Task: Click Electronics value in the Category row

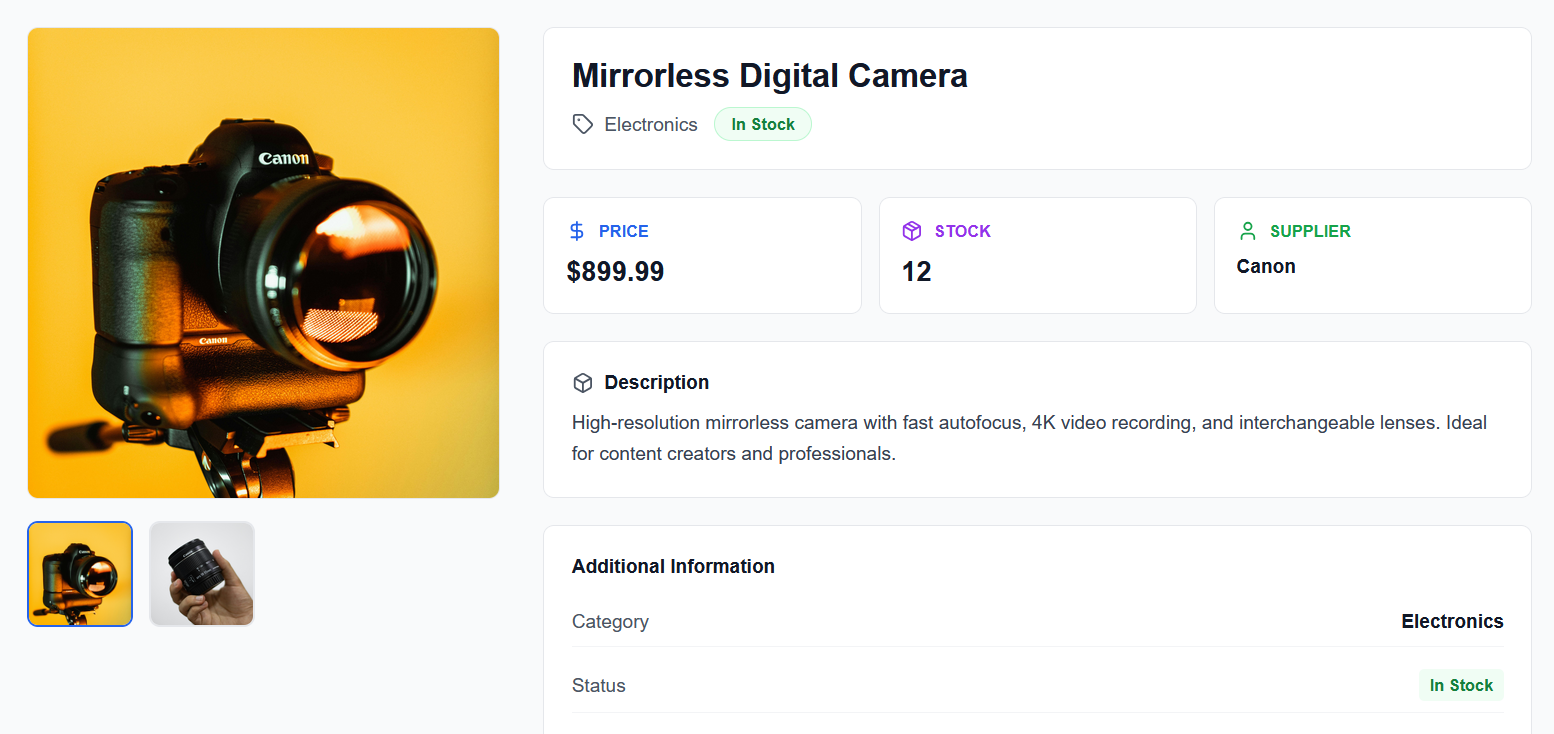Action: [1452, 621]
